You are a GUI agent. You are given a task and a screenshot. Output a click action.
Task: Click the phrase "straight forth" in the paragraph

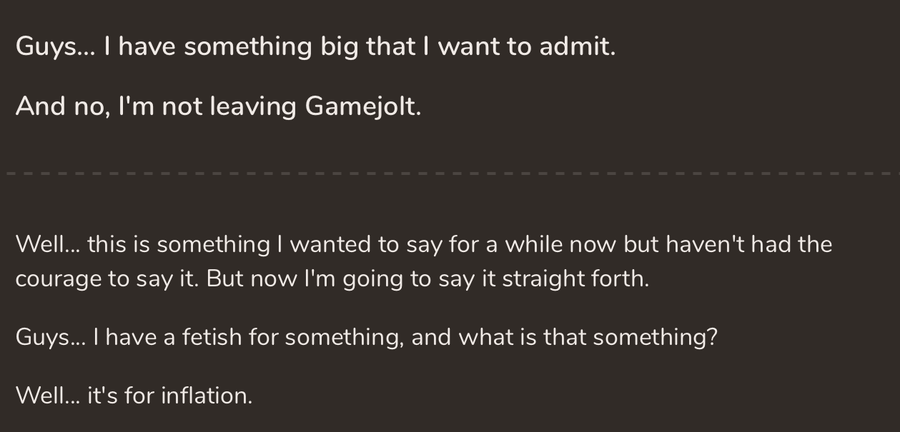(x=573, y=279)
